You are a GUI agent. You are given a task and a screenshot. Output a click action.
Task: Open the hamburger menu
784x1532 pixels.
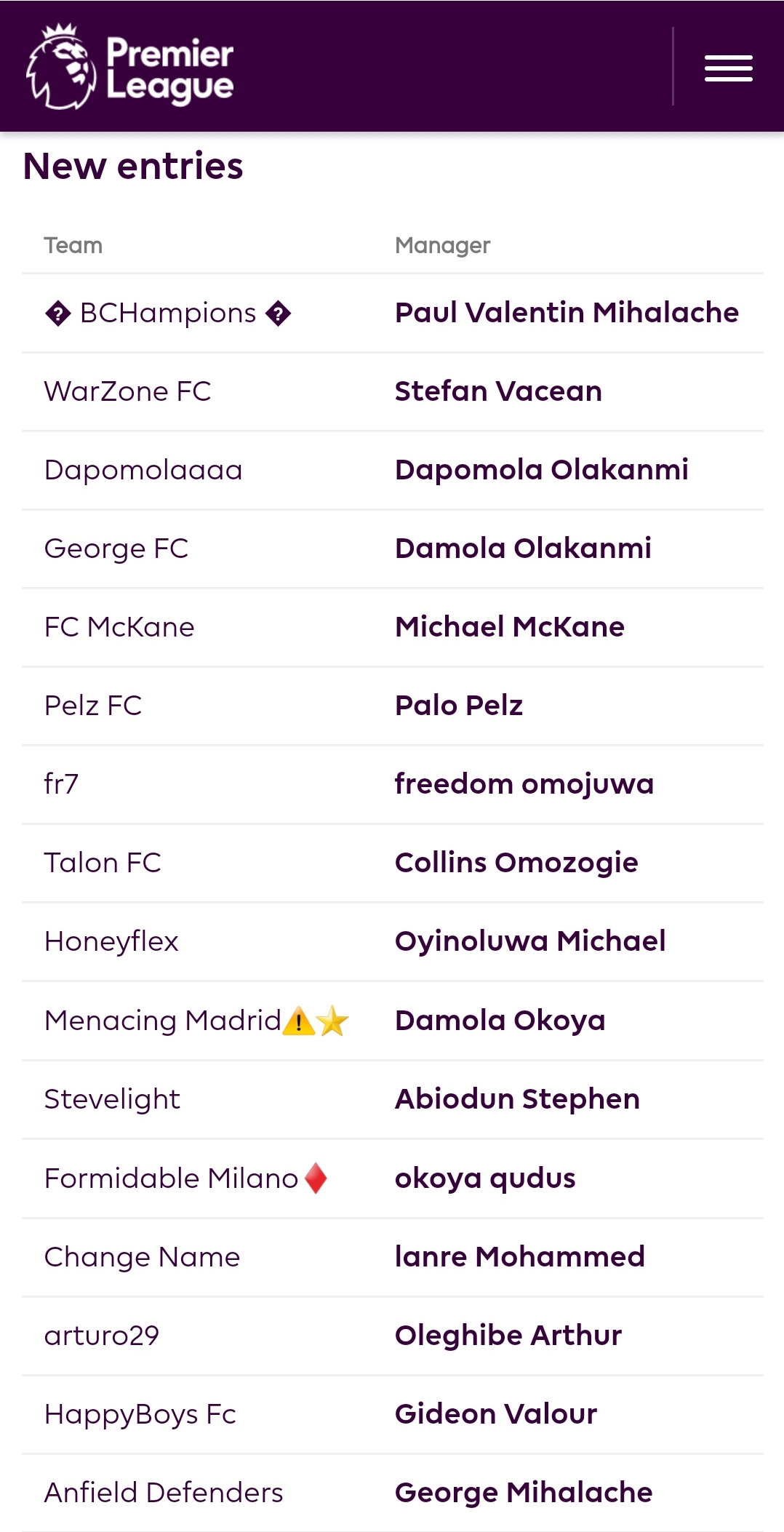pyautogui.click(x=728, y=68)
